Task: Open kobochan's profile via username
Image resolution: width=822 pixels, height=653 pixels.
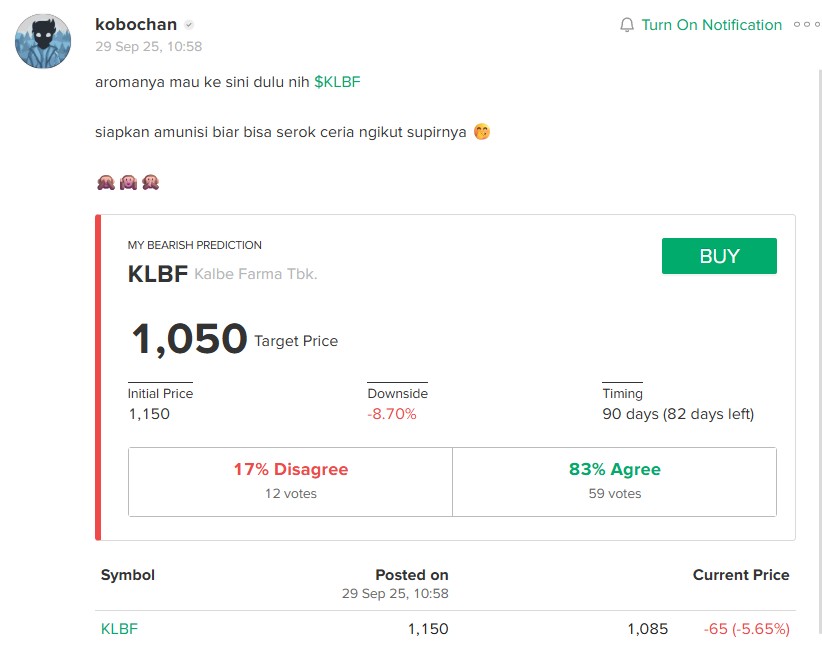Action: click(136, 24)
